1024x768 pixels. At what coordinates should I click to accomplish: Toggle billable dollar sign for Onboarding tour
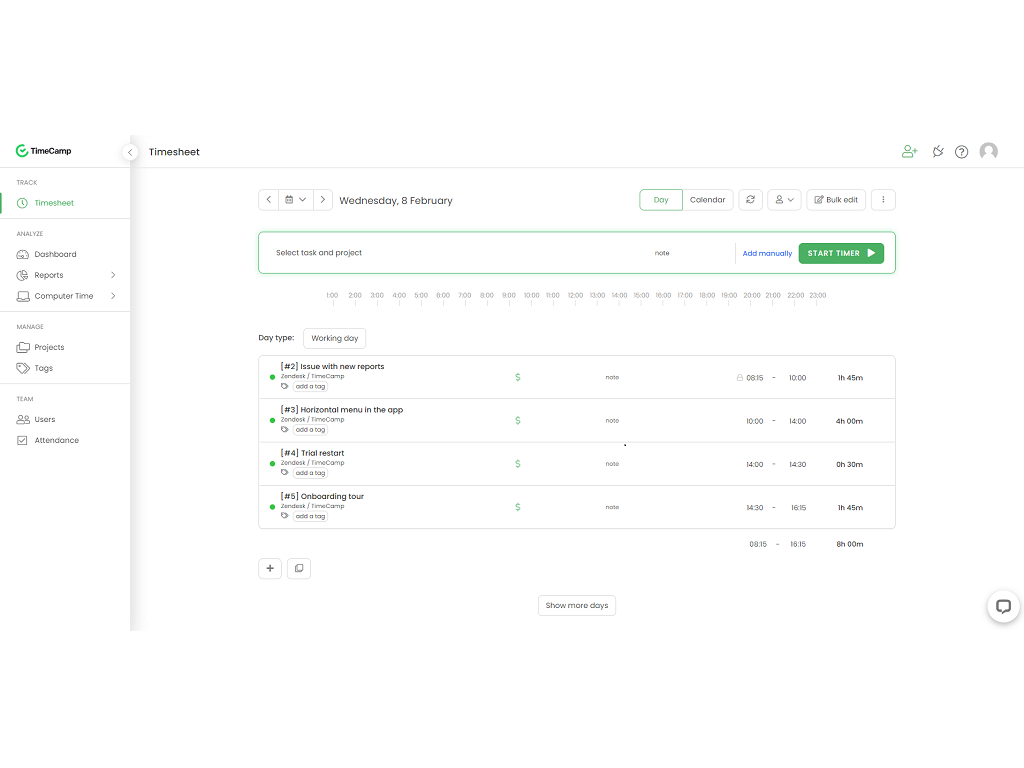click(517, 507)
